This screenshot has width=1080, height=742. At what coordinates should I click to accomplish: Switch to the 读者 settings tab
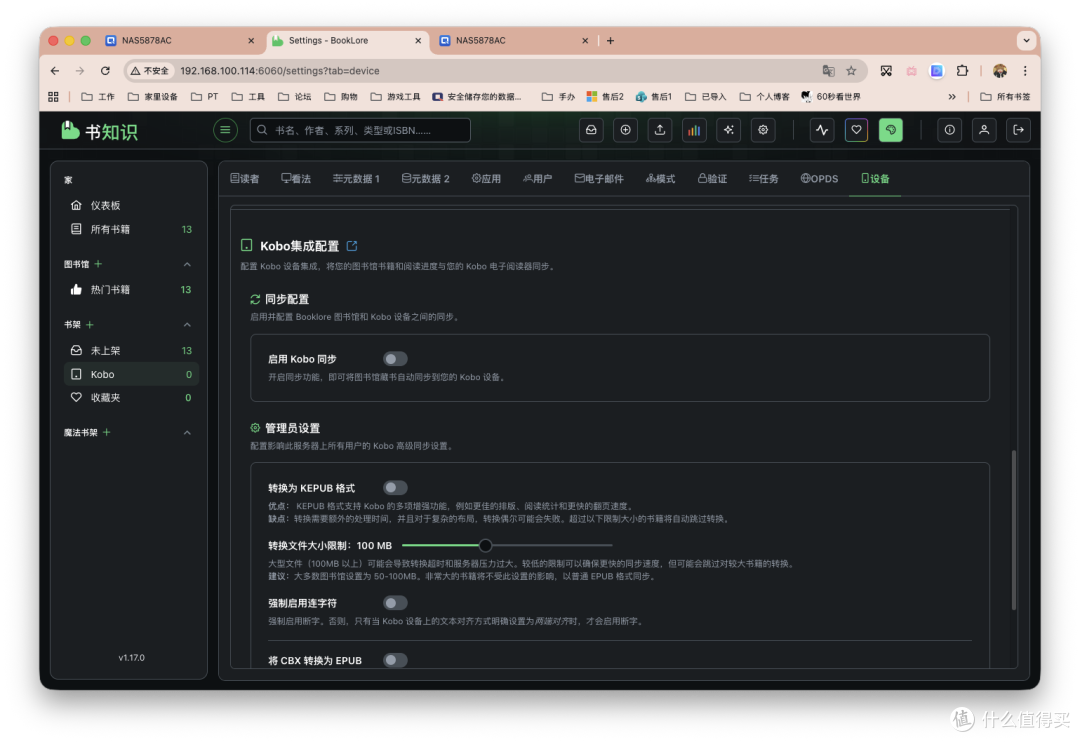(245, 178)
